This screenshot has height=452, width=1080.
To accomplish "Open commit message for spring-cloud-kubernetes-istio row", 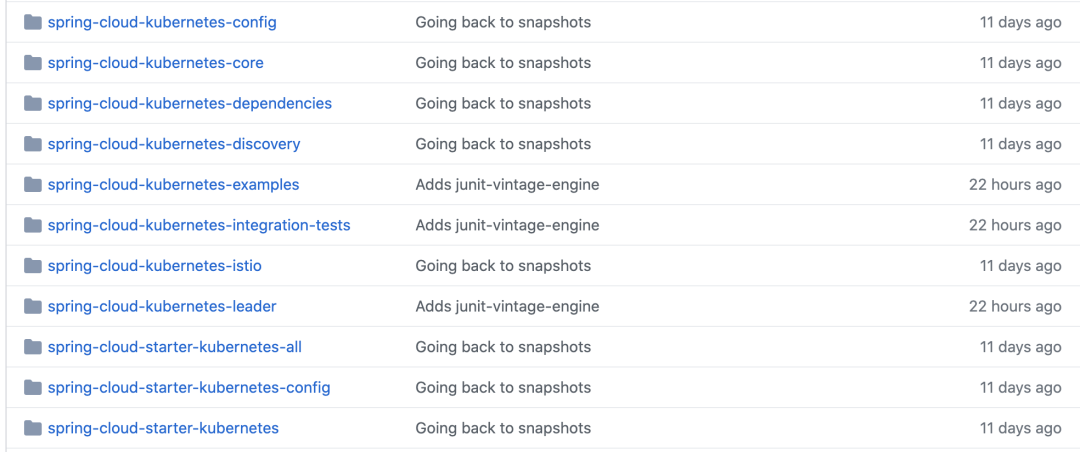I will point(503,266).
